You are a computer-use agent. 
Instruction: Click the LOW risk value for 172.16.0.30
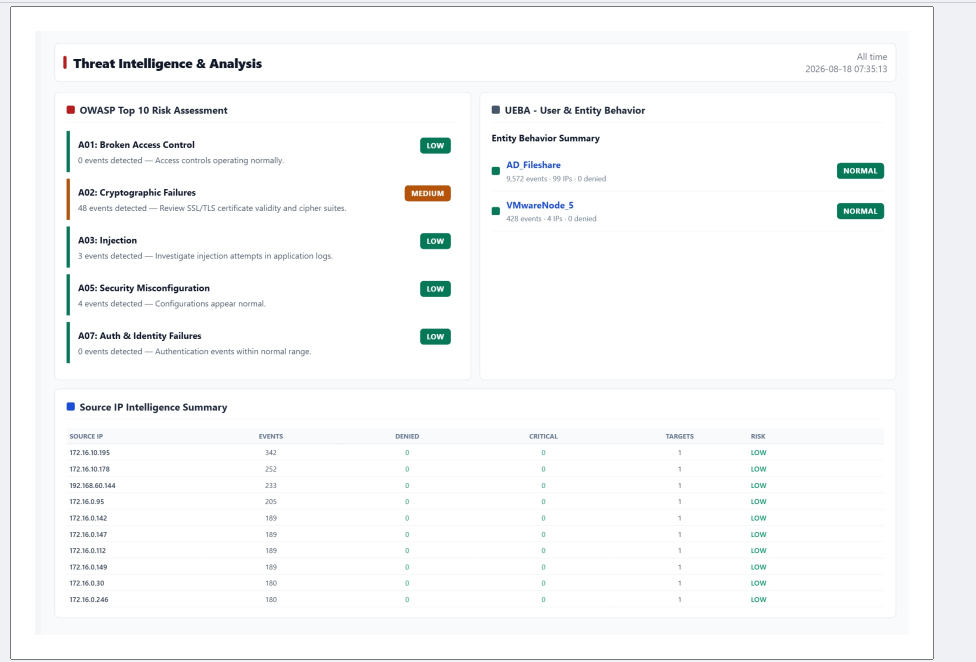pyautogui.click(x=758, y=584)
